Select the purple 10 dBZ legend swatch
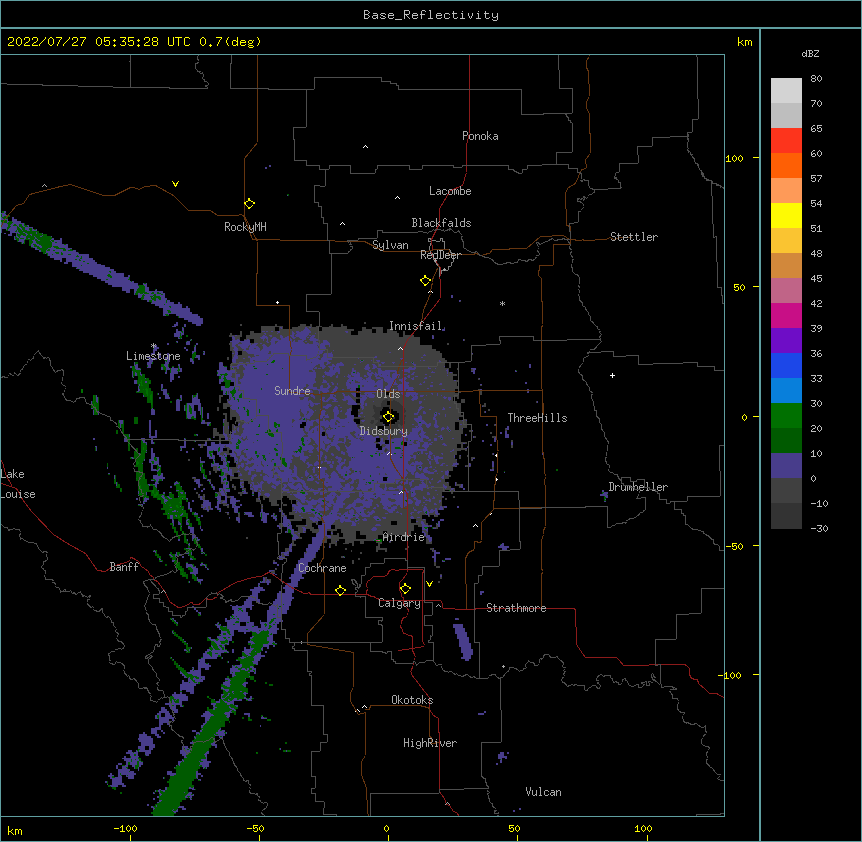The height and width of the screenshot is (842, 862). (786, 466)
